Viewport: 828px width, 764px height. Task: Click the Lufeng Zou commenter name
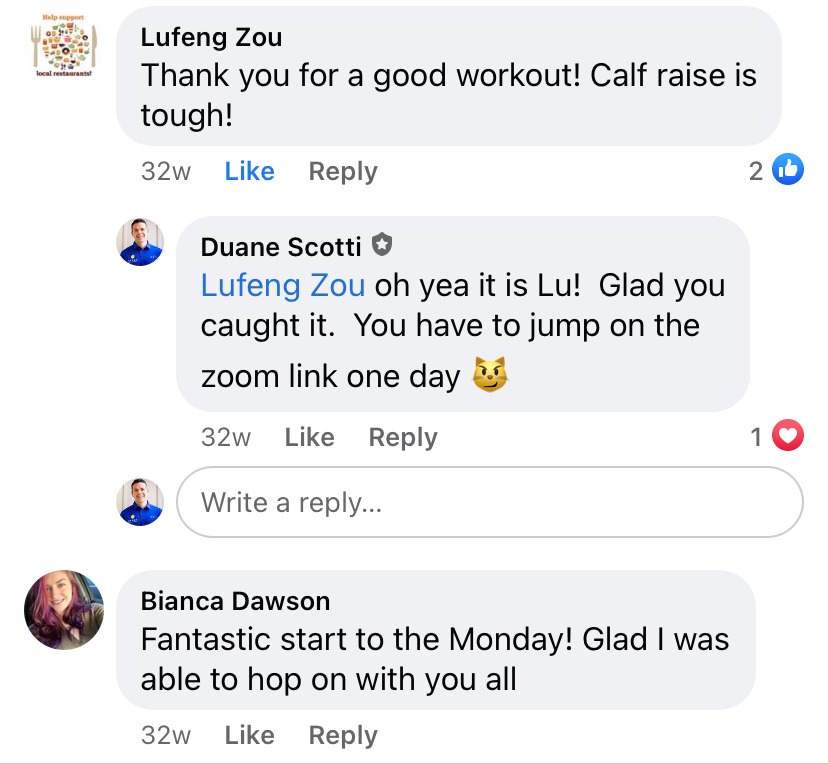point(211,37)
